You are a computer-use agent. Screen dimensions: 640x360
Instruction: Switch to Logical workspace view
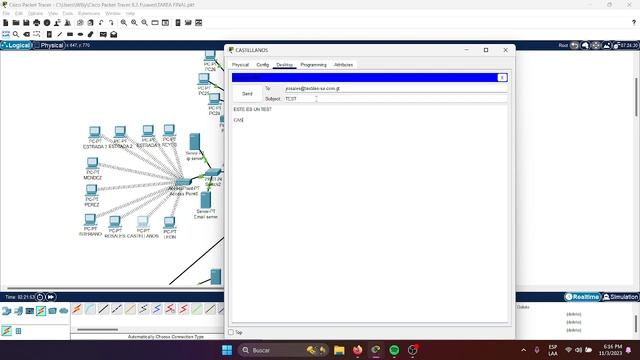pos(16,45)
